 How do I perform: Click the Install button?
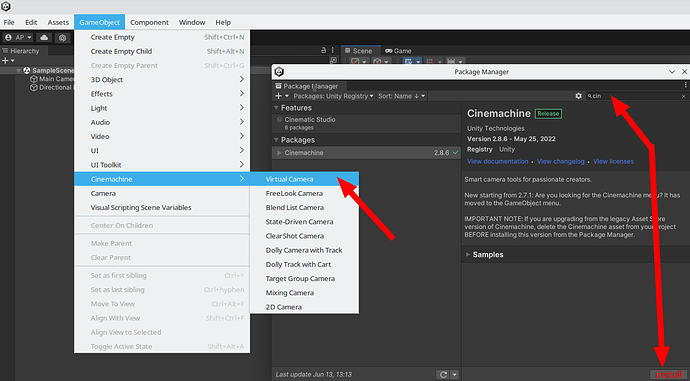click(x=668, y=374)
